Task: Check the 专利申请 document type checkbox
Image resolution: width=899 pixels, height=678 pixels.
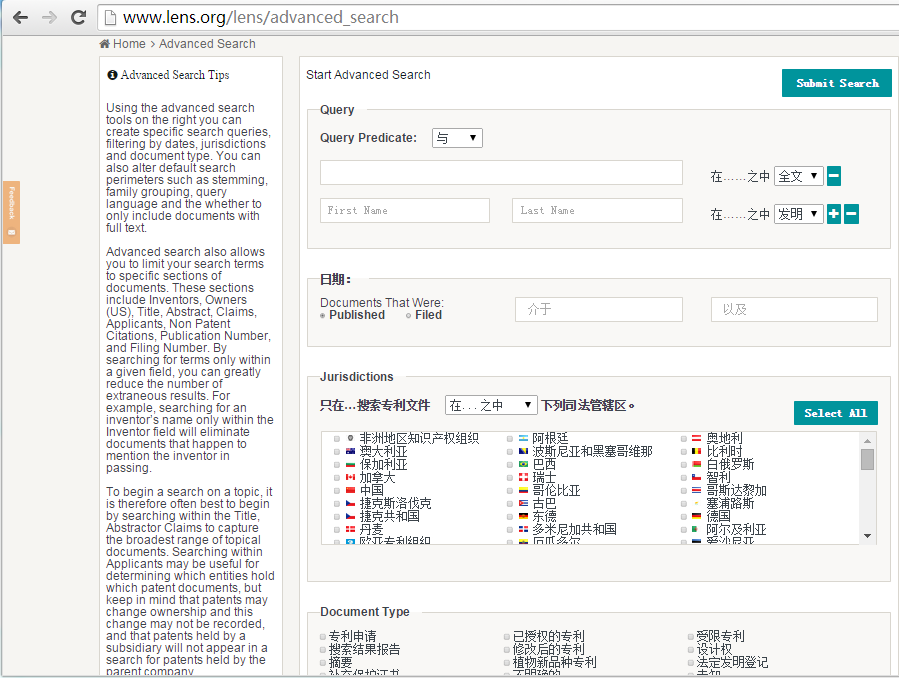Action: click(323, 637)
